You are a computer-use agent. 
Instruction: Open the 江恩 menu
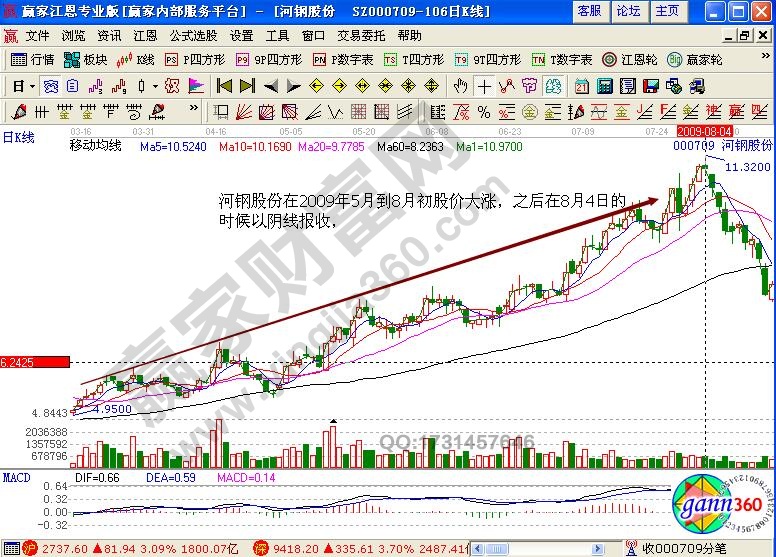point(145,36)
